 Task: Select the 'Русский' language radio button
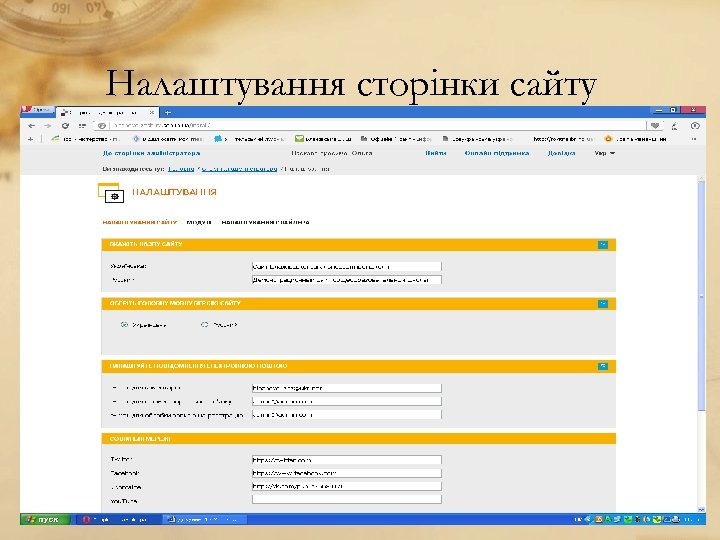205,325
